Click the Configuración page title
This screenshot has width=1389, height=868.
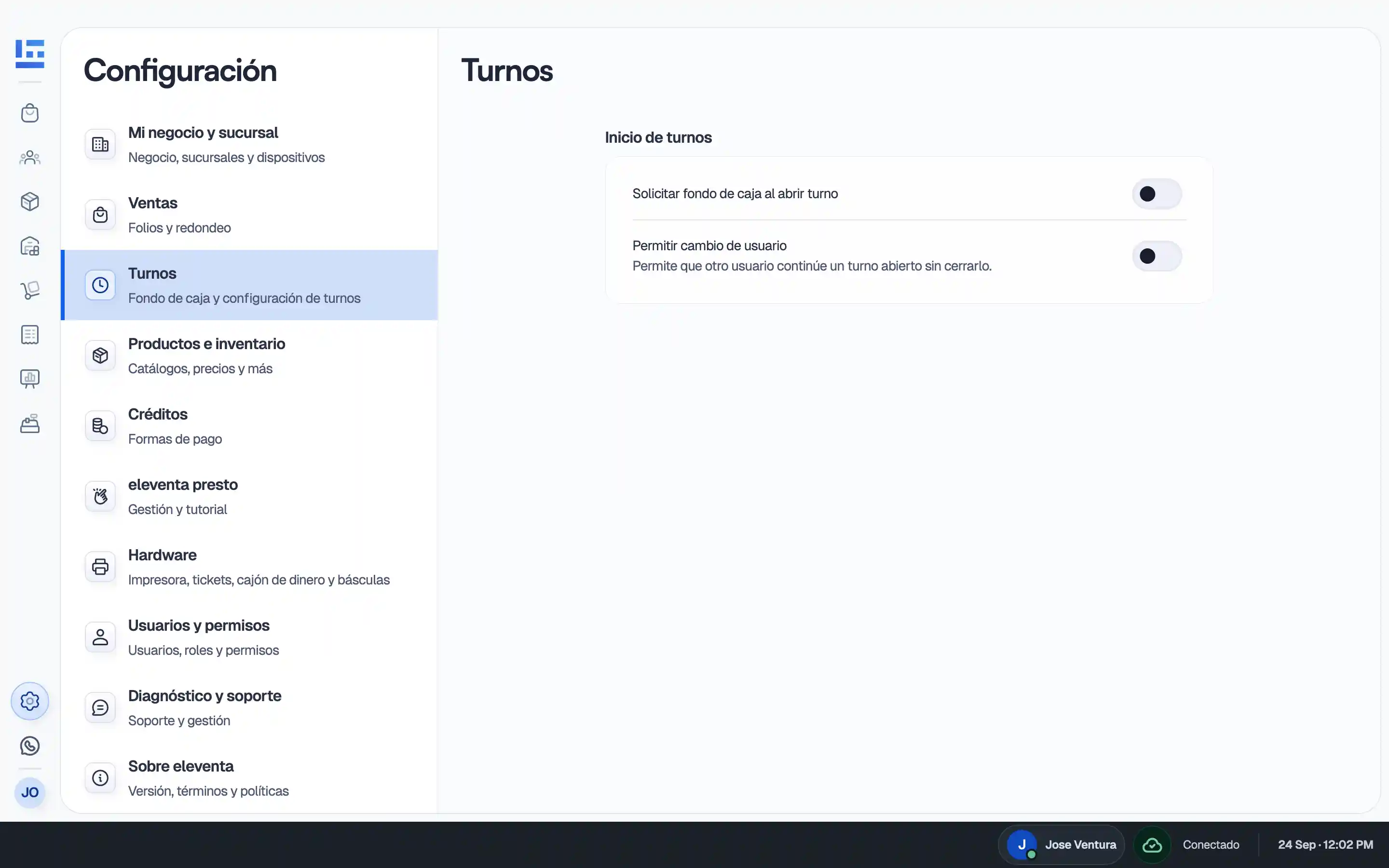(180, 70)
